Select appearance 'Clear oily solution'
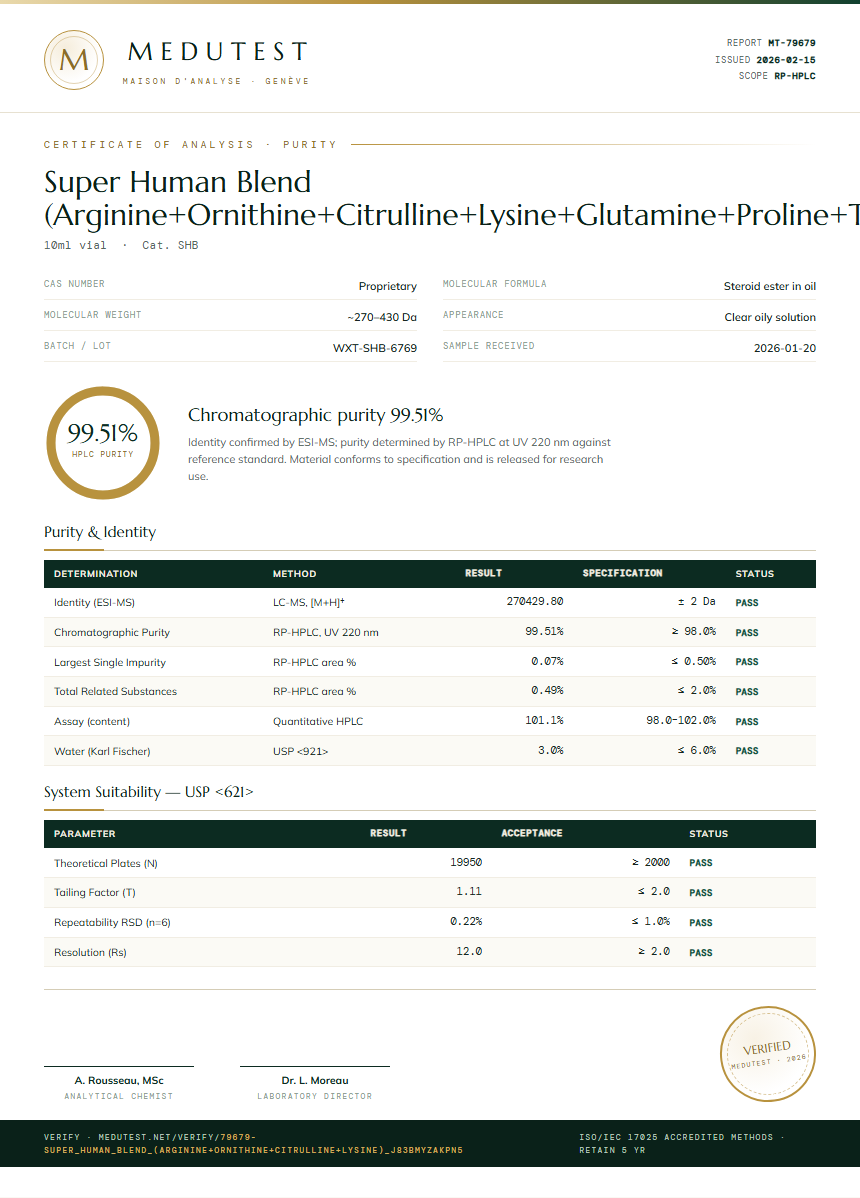The height and width of the screenshot is (1198, 860). (x=770, y=317)
